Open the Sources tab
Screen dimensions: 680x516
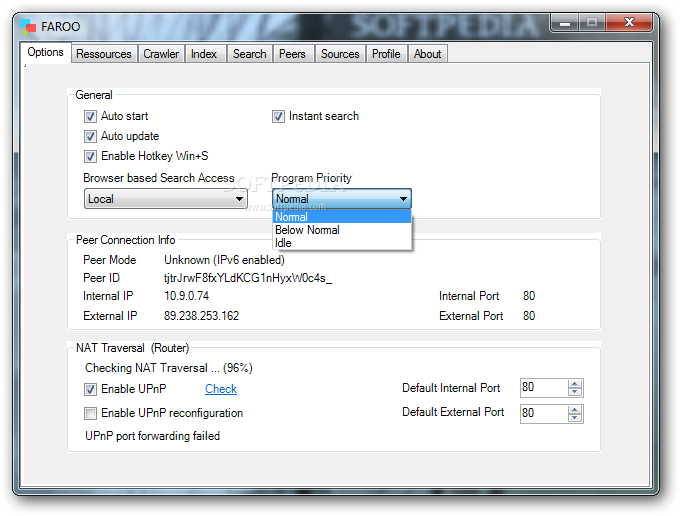pyautogui.click(x=340, y=54)
